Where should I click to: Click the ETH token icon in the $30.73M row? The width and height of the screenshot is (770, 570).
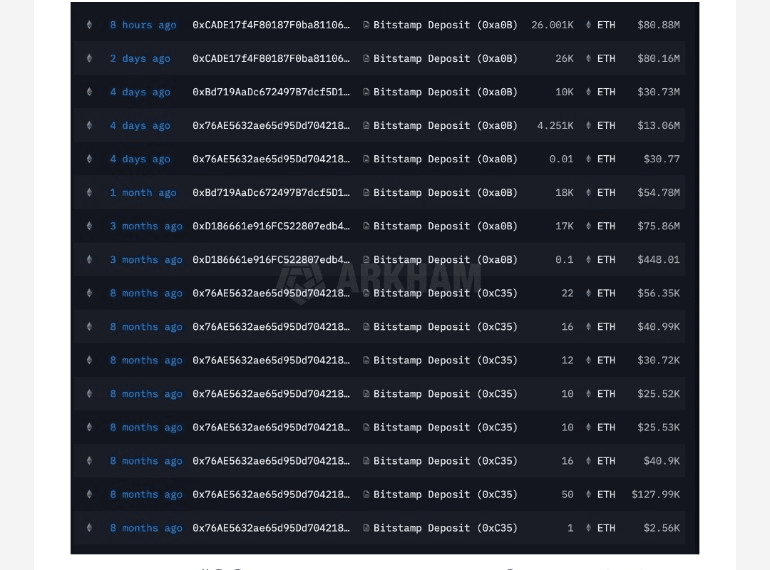click(588, 92)
